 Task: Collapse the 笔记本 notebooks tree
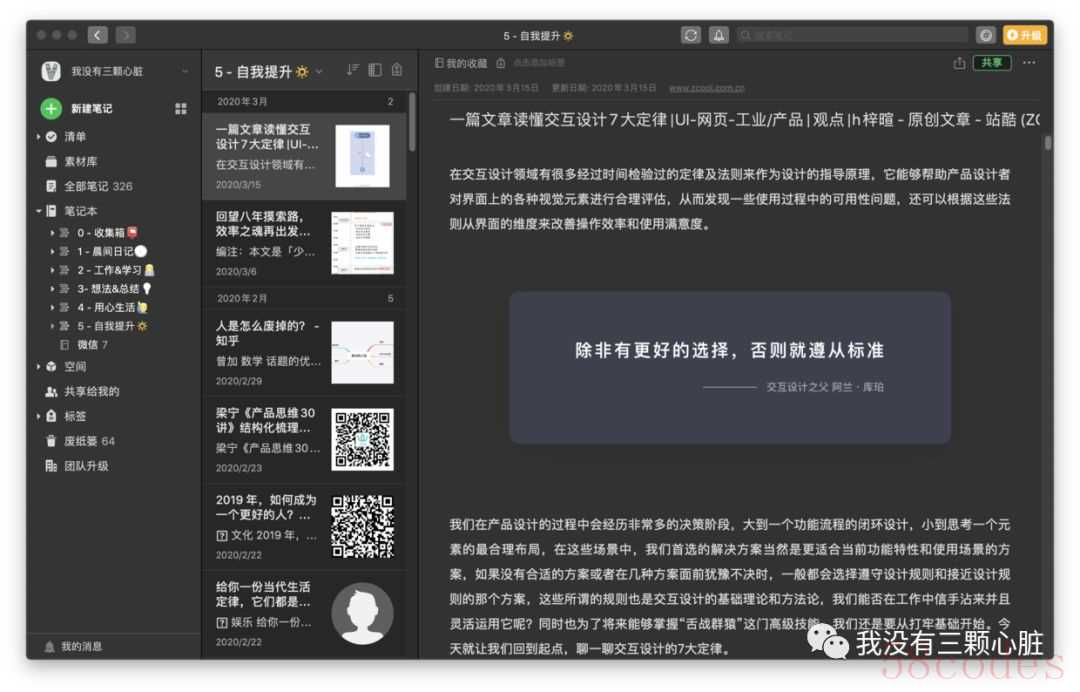point(39,211)
